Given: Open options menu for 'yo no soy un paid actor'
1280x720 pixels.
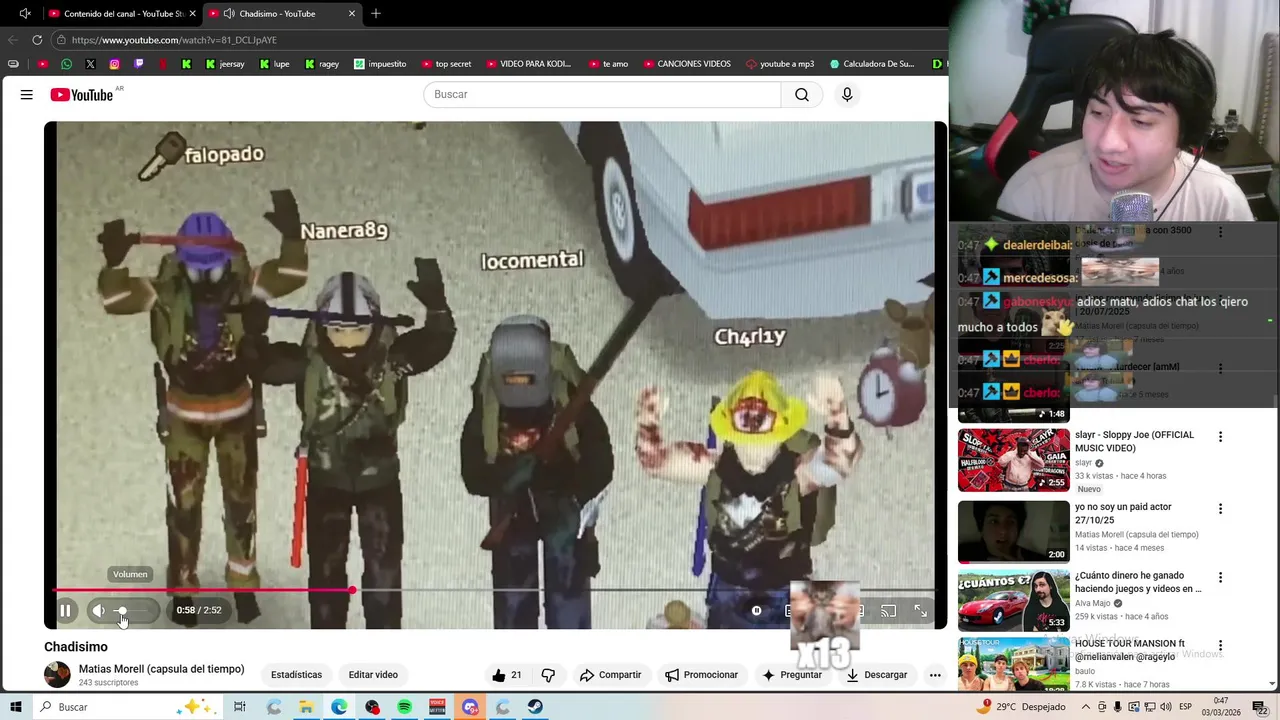Looking at the screenshot, I should click(x=1220, y=509).
